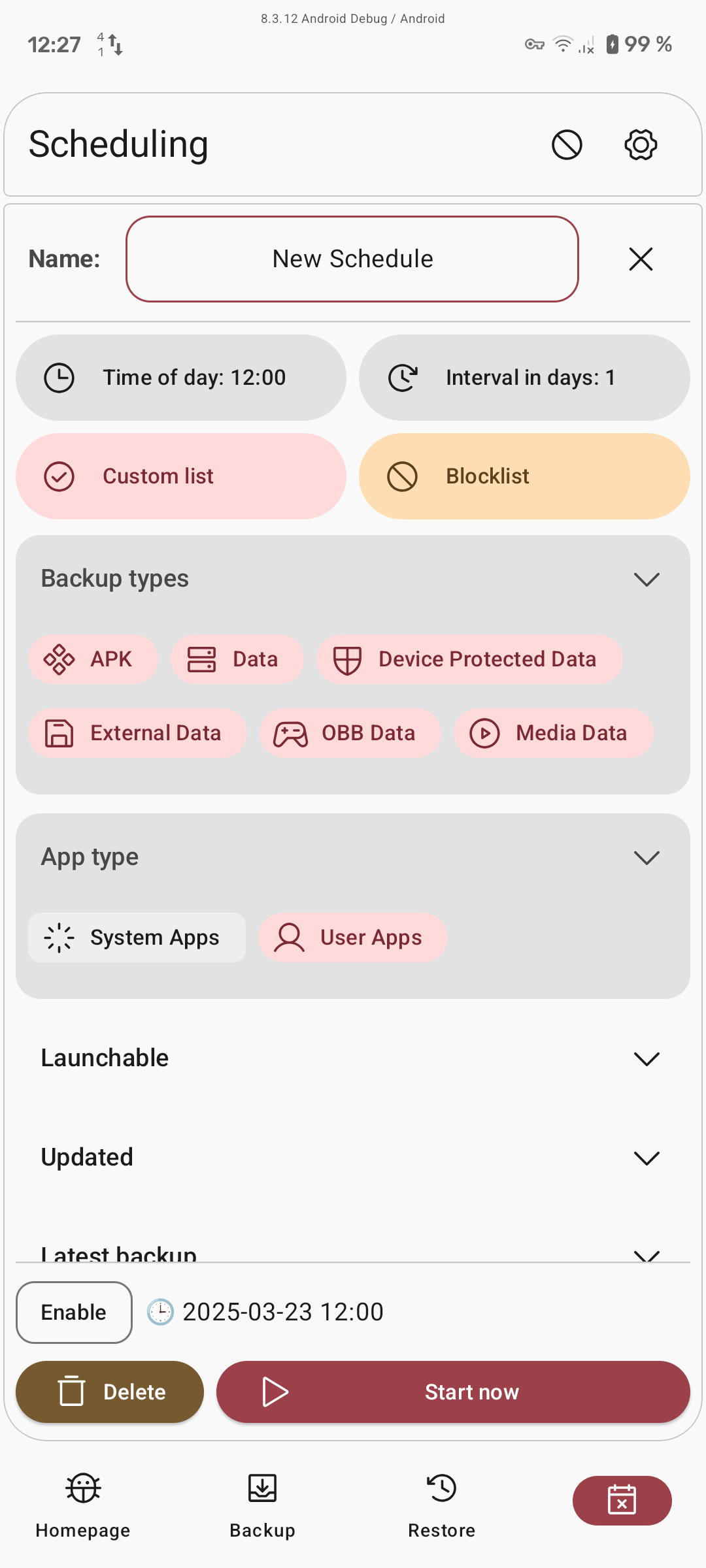Image resolution: width=706 pixels, height=1568 pixels.
Task: Expand the Updated filter section
Action: coord(646,1158)
